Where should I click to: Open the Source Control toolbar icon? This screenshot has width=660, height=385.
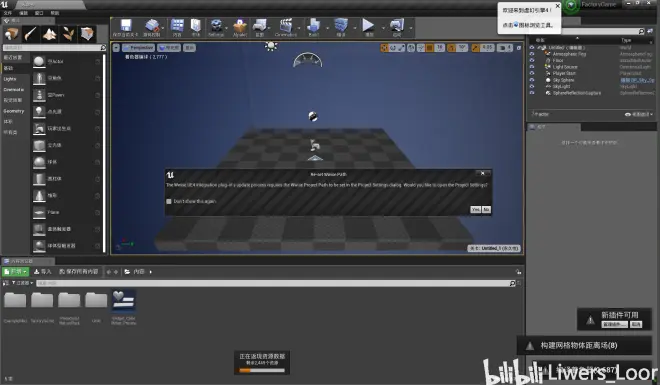(x=152, y=25)
